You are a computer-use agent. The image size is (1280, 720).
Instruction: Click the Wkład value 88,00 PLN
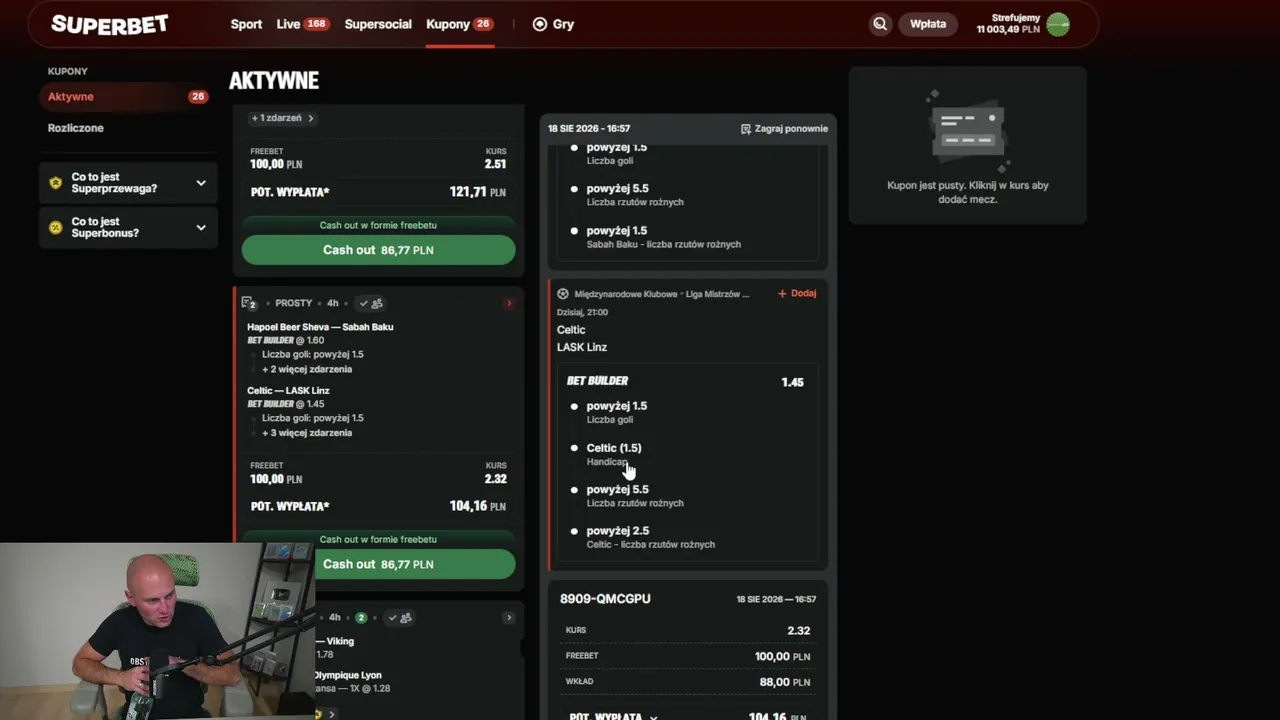pos(785,682)
